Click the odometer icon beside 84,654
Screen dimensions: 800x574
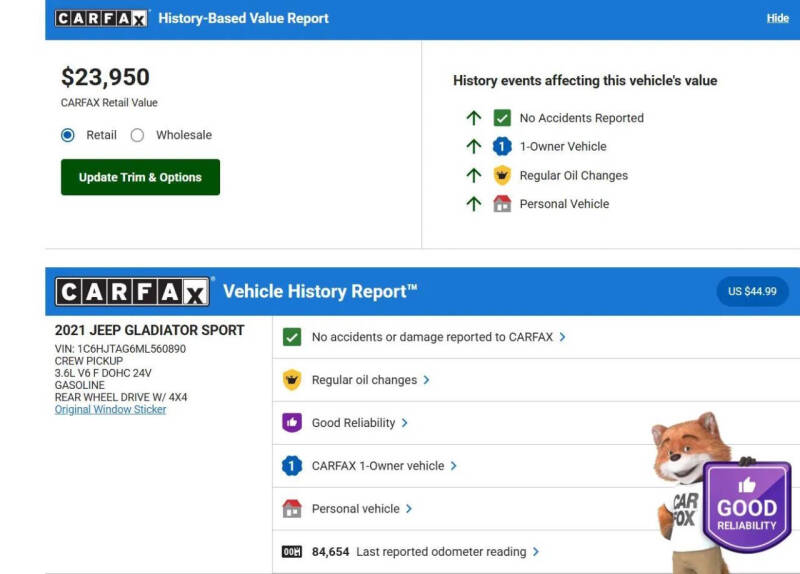click(x=292, y=551)
